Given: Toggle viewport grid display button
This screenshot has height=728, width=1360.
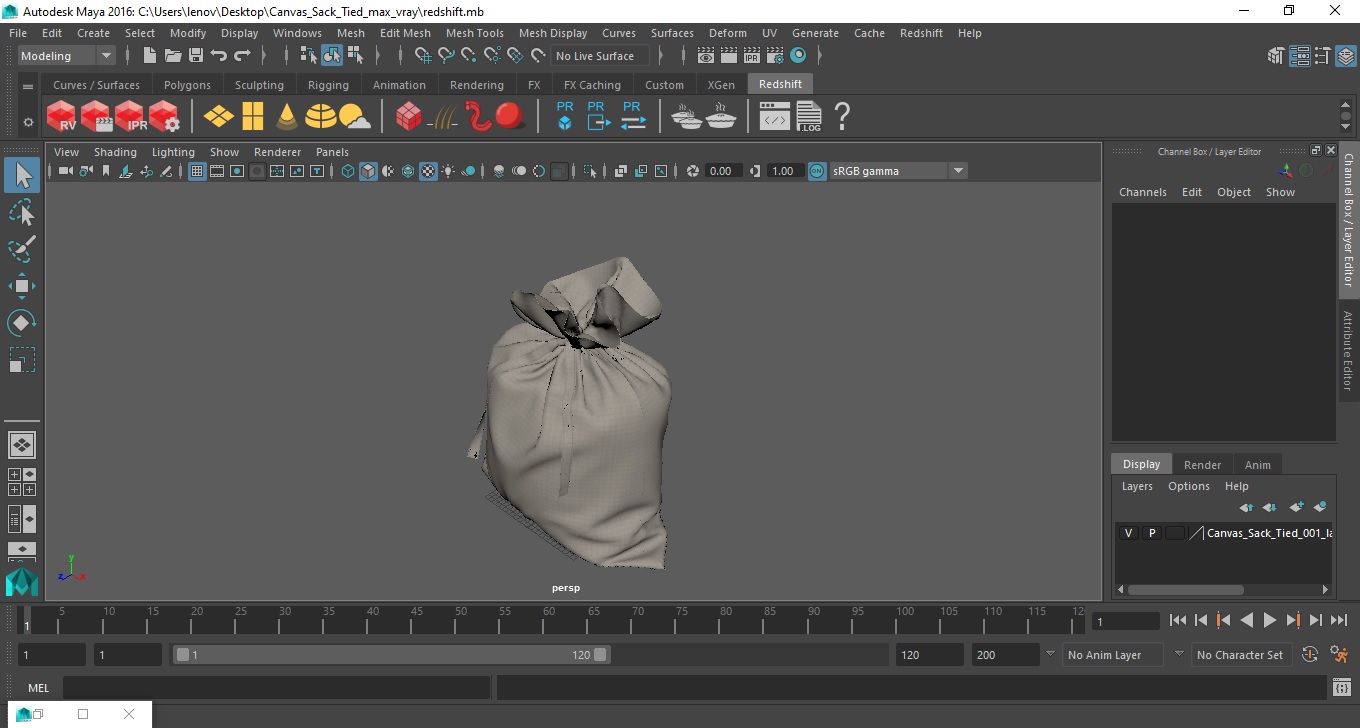Looking at the screenshot, I should tap(197, 171).
